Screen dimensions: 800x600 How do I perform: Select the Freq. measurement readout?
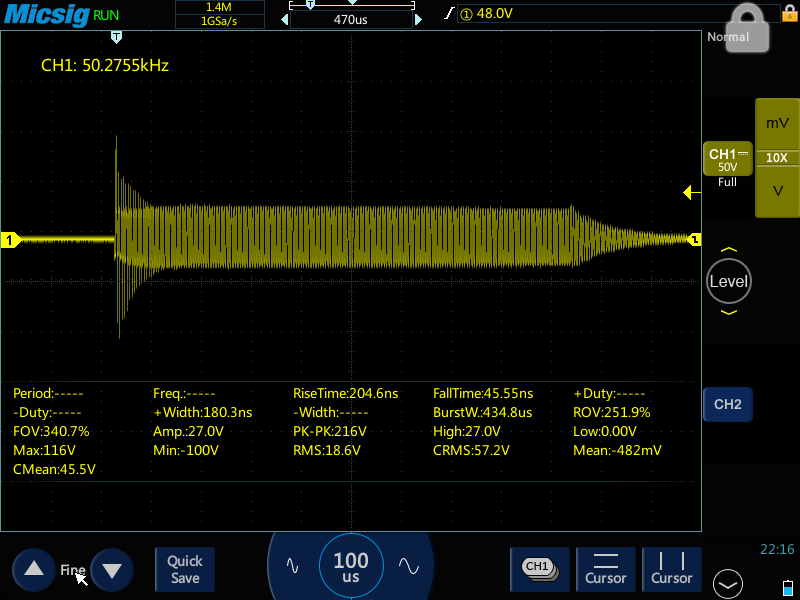pyautogui.click(x=184, y=393)
